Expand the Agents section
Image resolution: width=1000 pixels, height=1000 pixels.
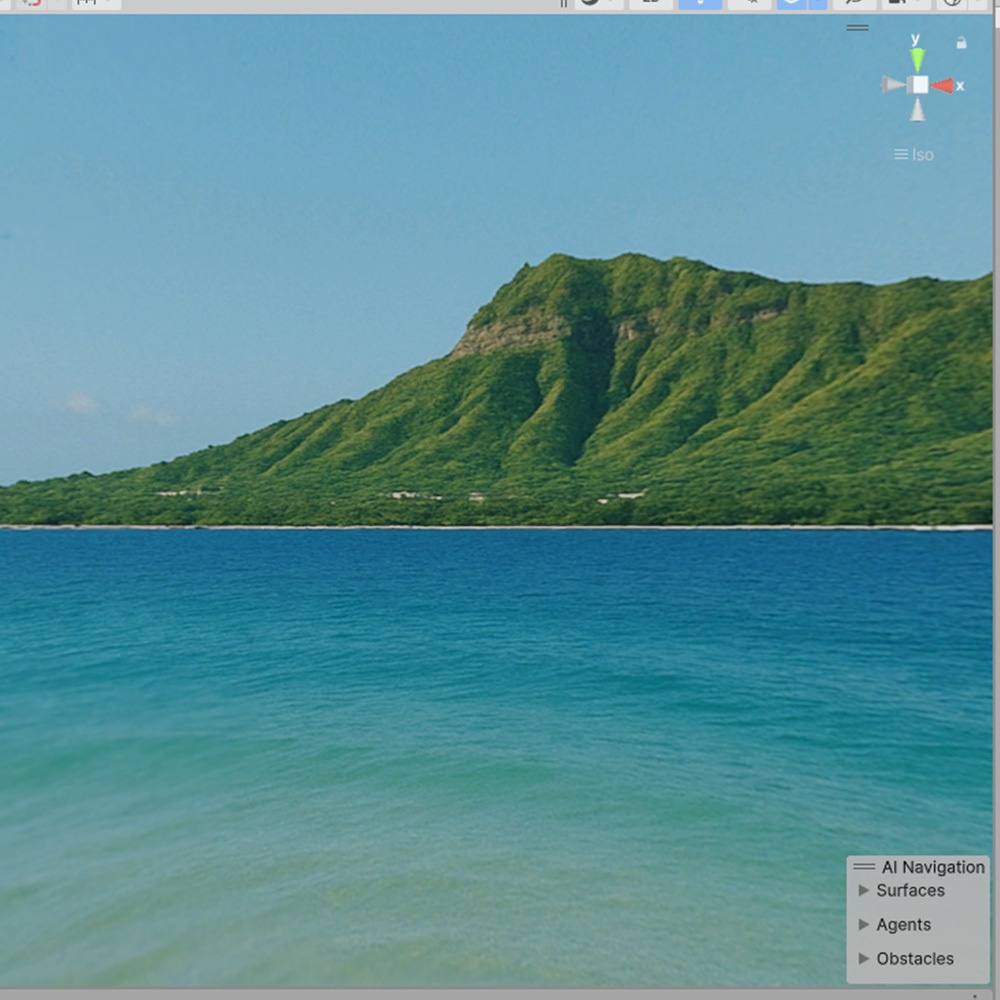(x=864, y=924)
